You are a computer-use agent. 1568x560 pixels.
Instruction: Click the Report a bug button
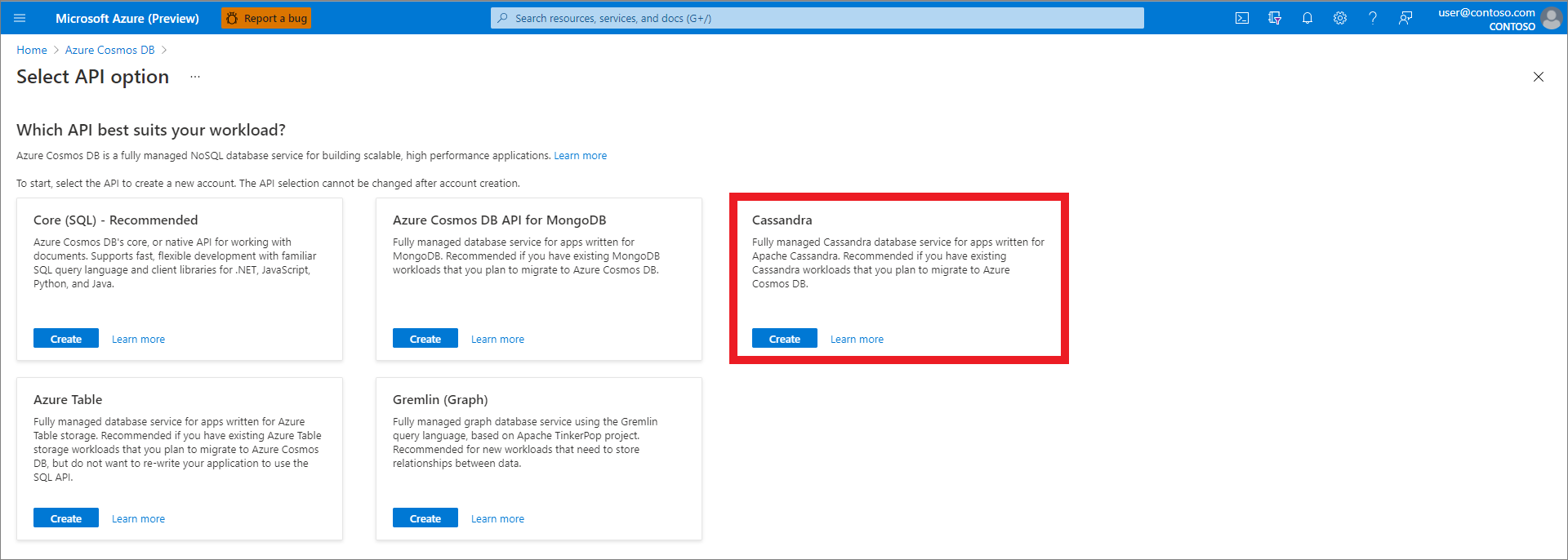pos(266,18)
